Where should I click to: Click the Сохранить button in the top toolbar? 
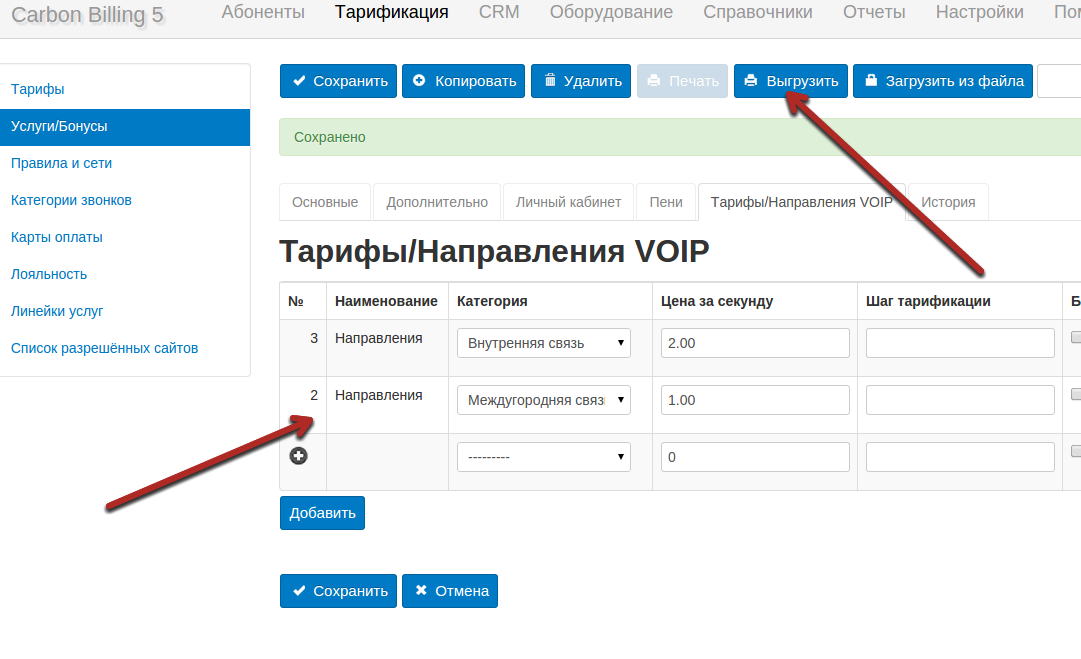338,81
